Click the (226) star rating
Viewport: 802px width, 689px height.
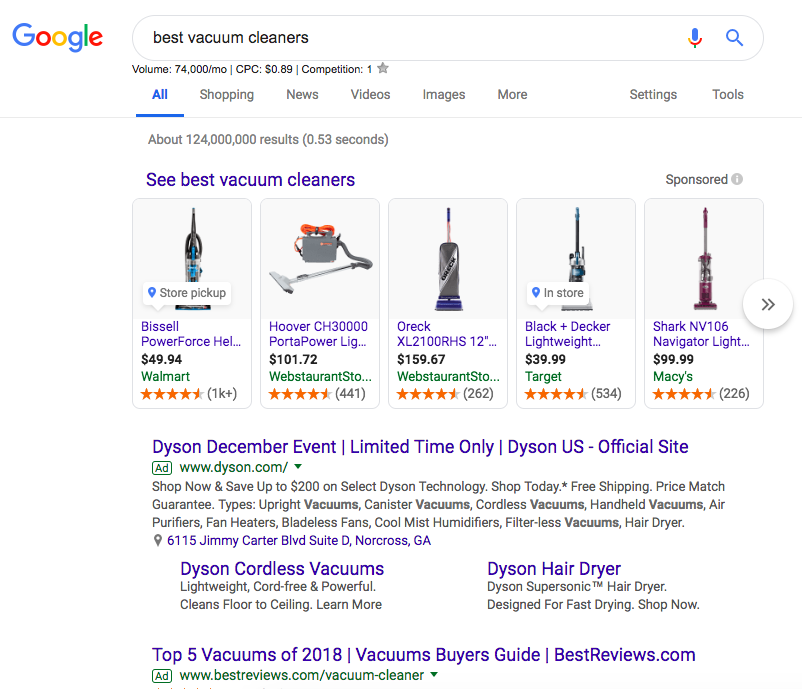coord(701,394)
